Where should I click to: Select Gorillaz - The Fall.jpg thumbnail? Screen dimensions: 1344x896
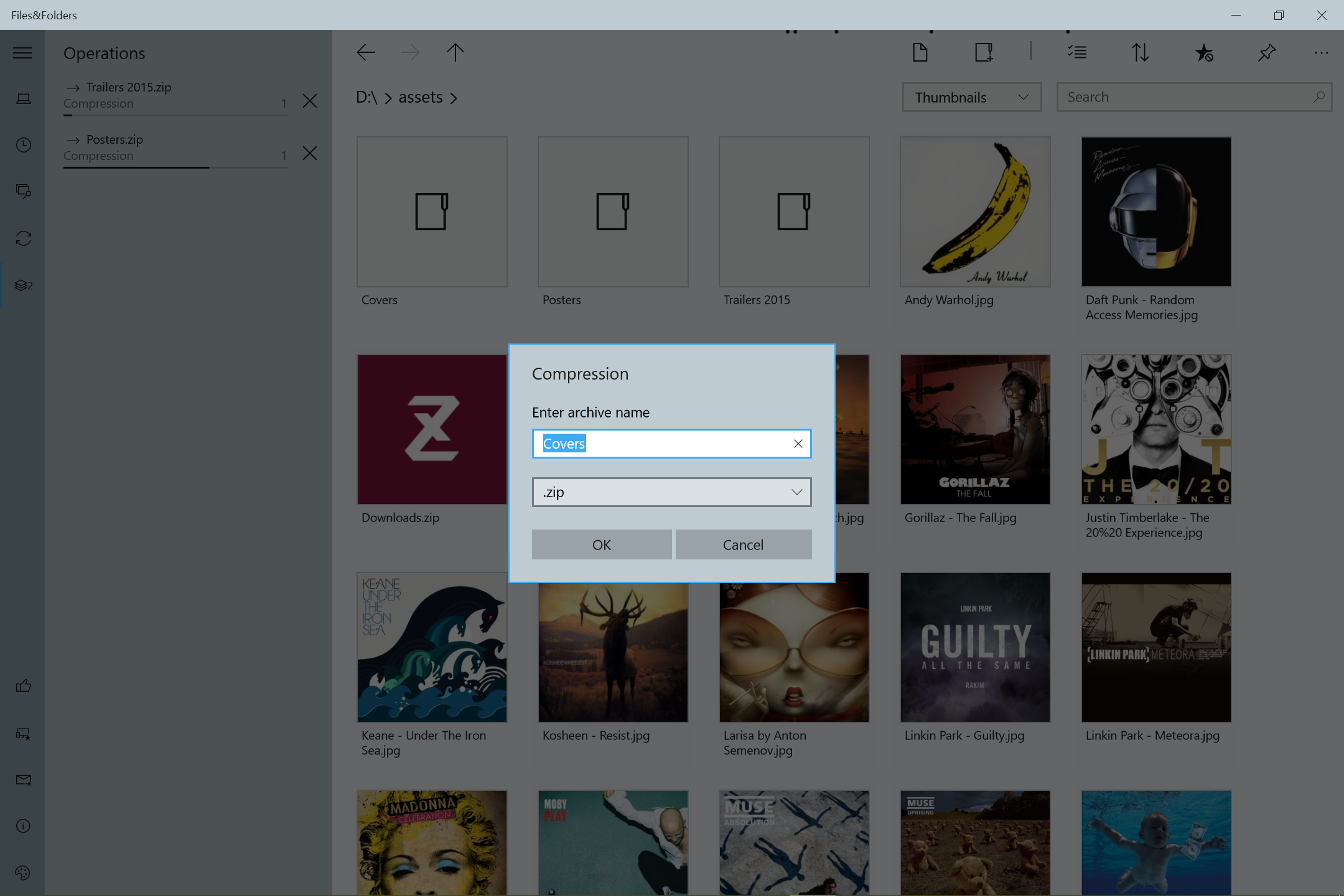pyautogui.click(x=975, y=430)
